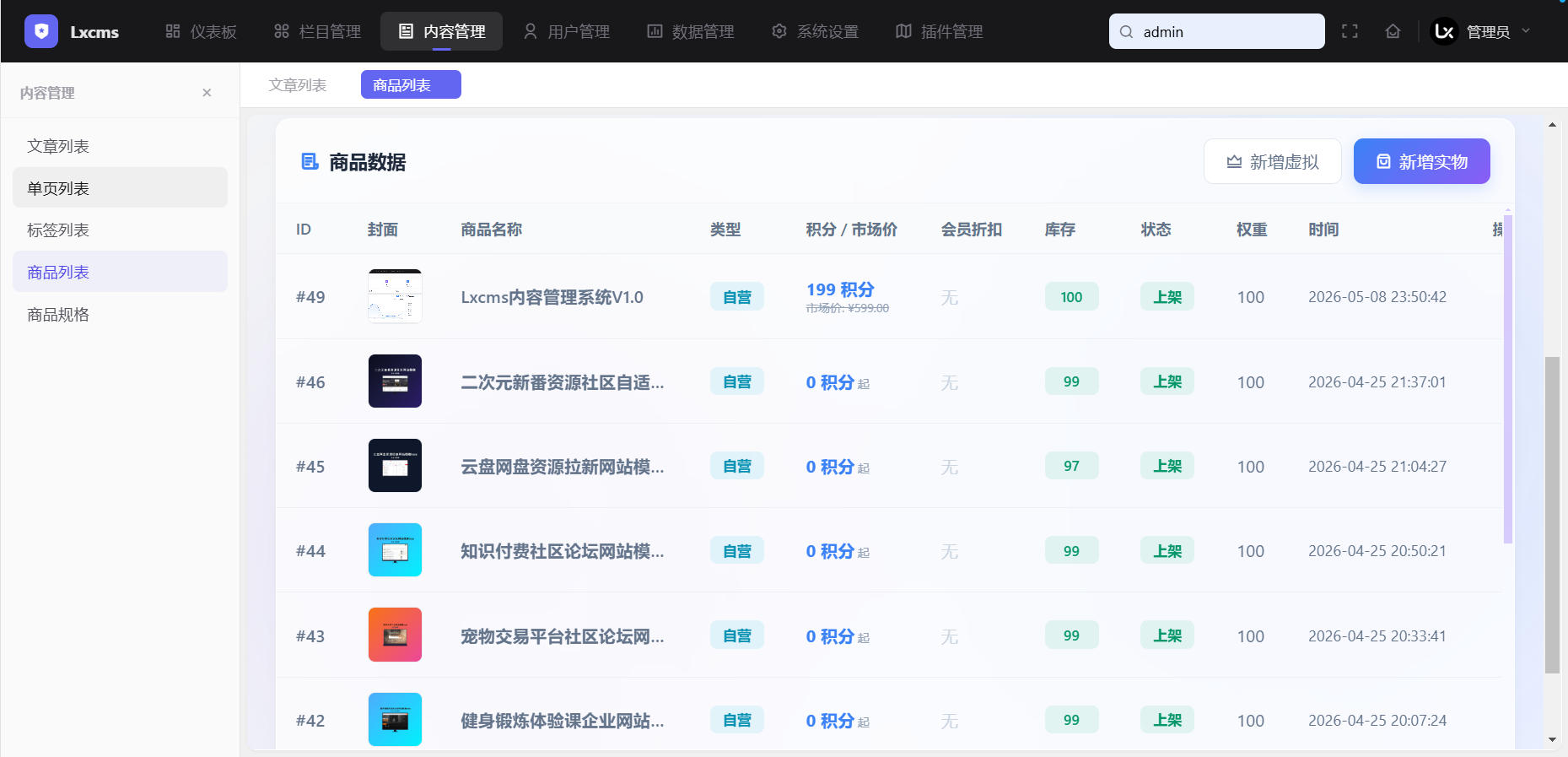Viewport: 1568px width, 757px height.
Task: Open the 仪表板 dashboard menu
Action: (x=201, y=31)
